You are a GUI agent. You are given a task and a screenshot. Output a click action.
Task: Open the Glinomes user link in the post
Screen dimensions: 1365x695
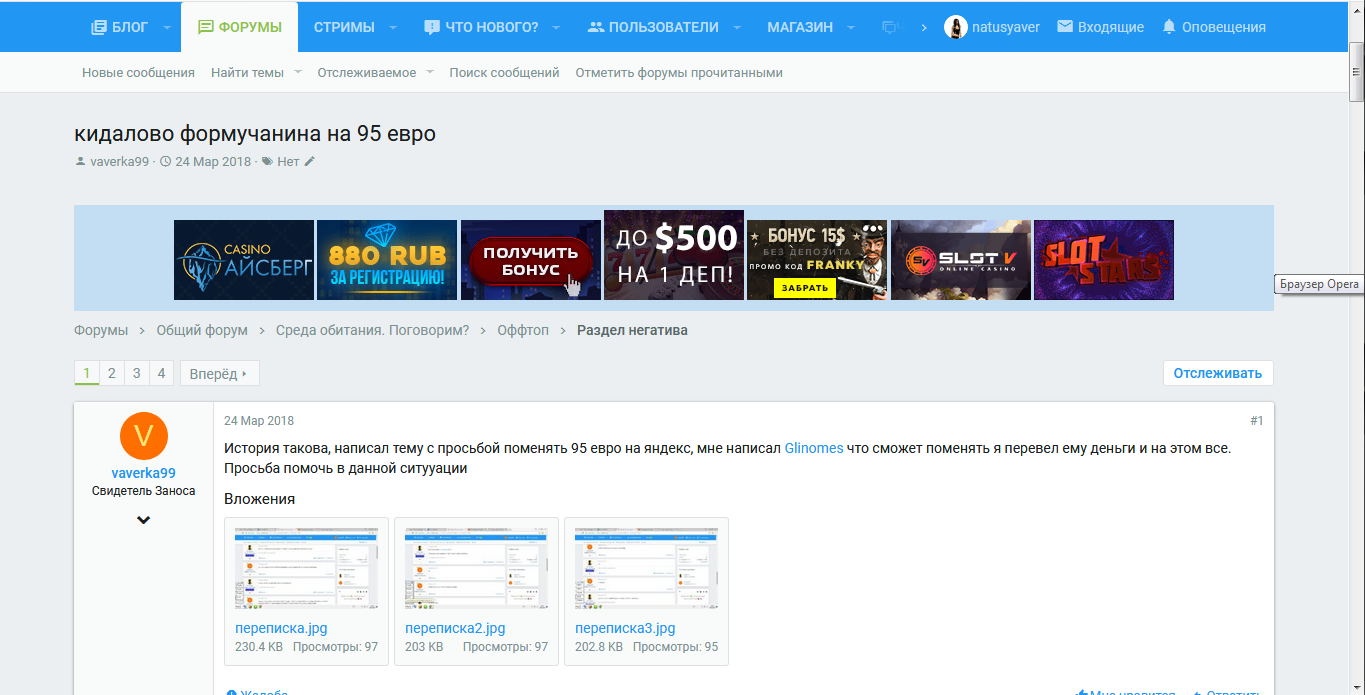[813, 448]
